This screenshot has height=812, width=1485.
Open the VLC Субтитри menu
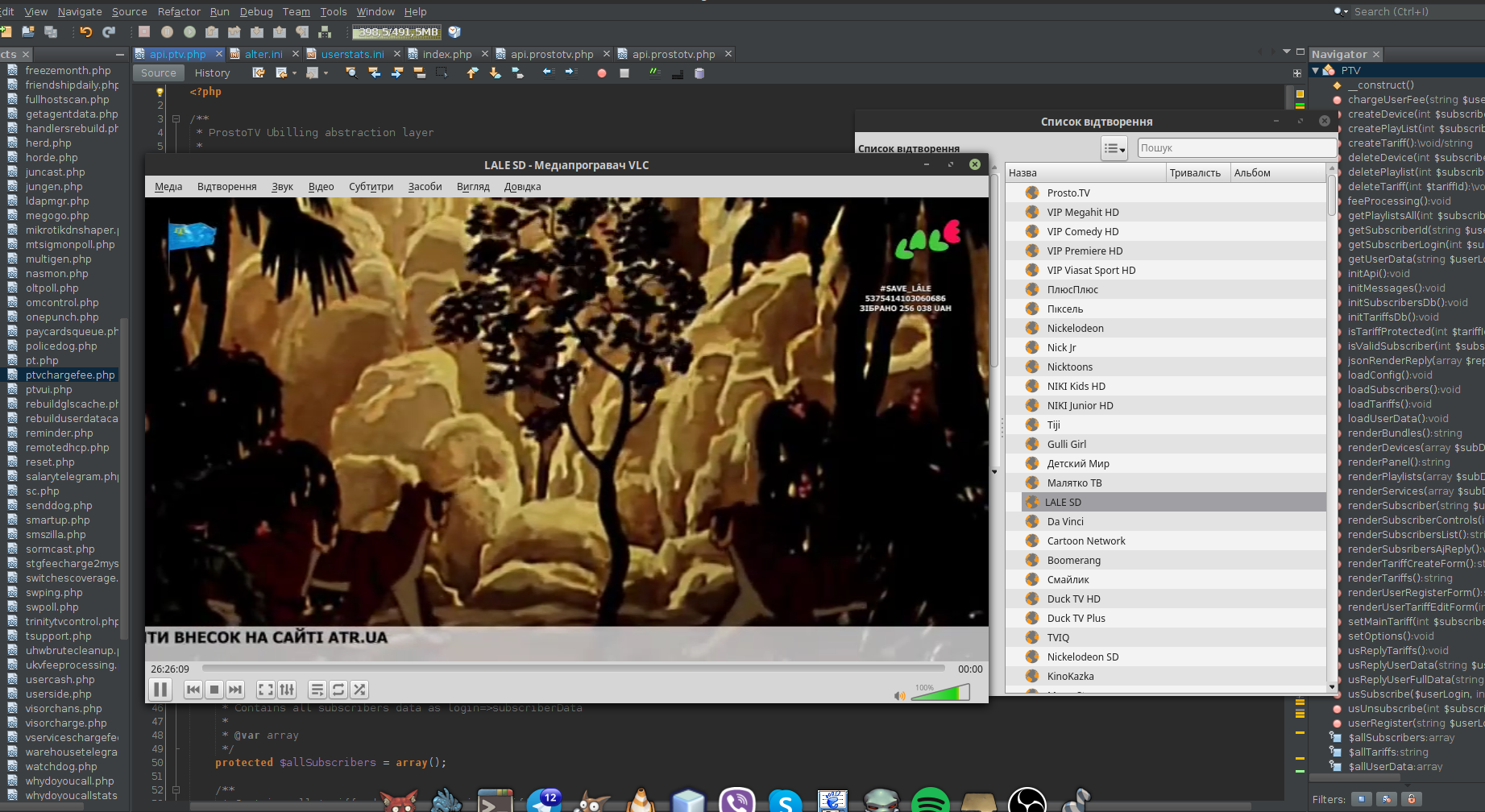371,187
